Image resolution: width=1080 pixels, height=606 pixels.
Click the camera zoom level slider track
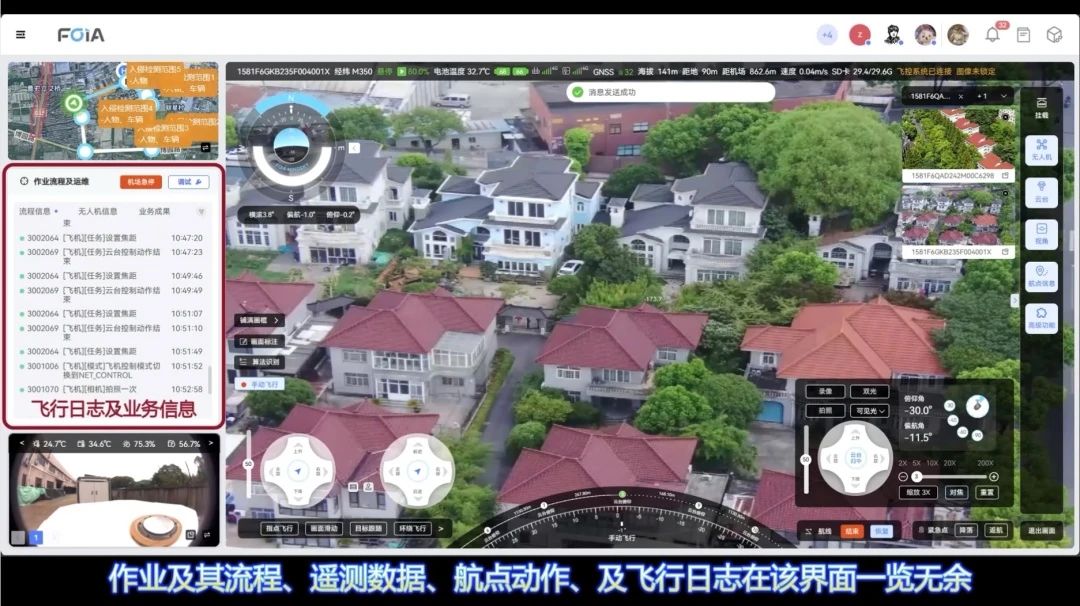950,477
